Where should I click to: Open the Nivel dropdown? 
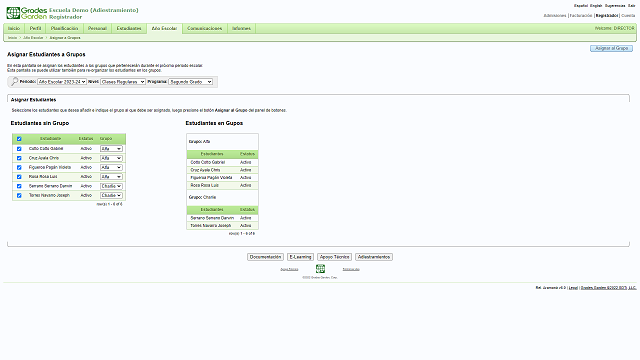pyautogui.click(x=123, y=82)
